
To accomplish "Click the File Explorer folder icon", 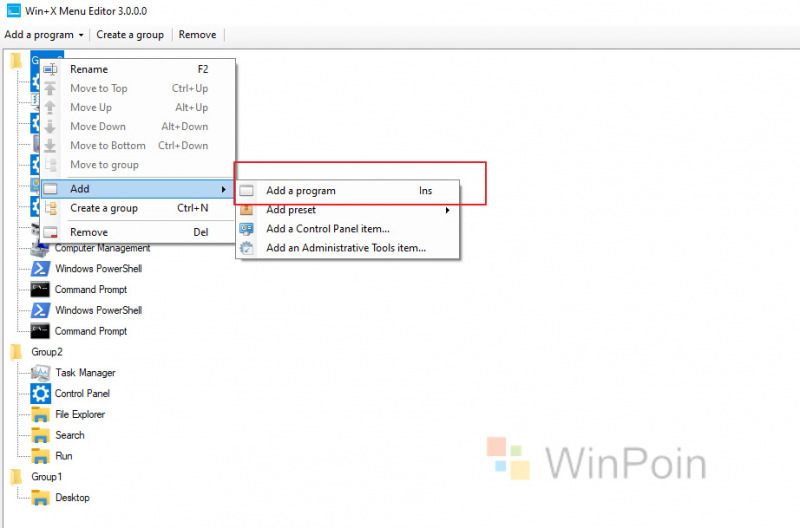I will (x=40, y=415).
